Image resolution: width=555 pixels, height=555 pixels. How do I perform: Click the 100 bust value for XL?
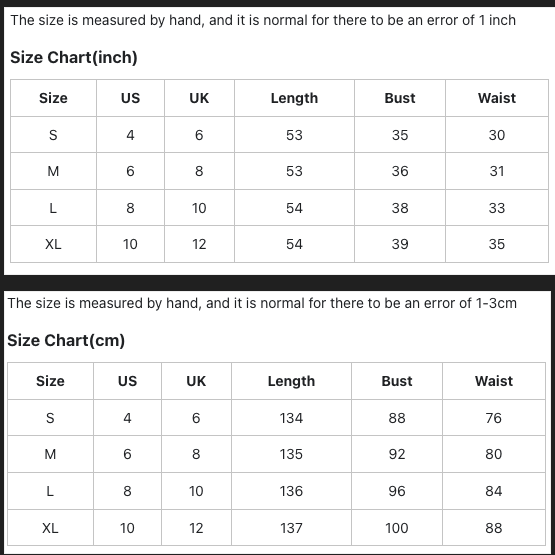pyautogui.click(x=396, y=528)
